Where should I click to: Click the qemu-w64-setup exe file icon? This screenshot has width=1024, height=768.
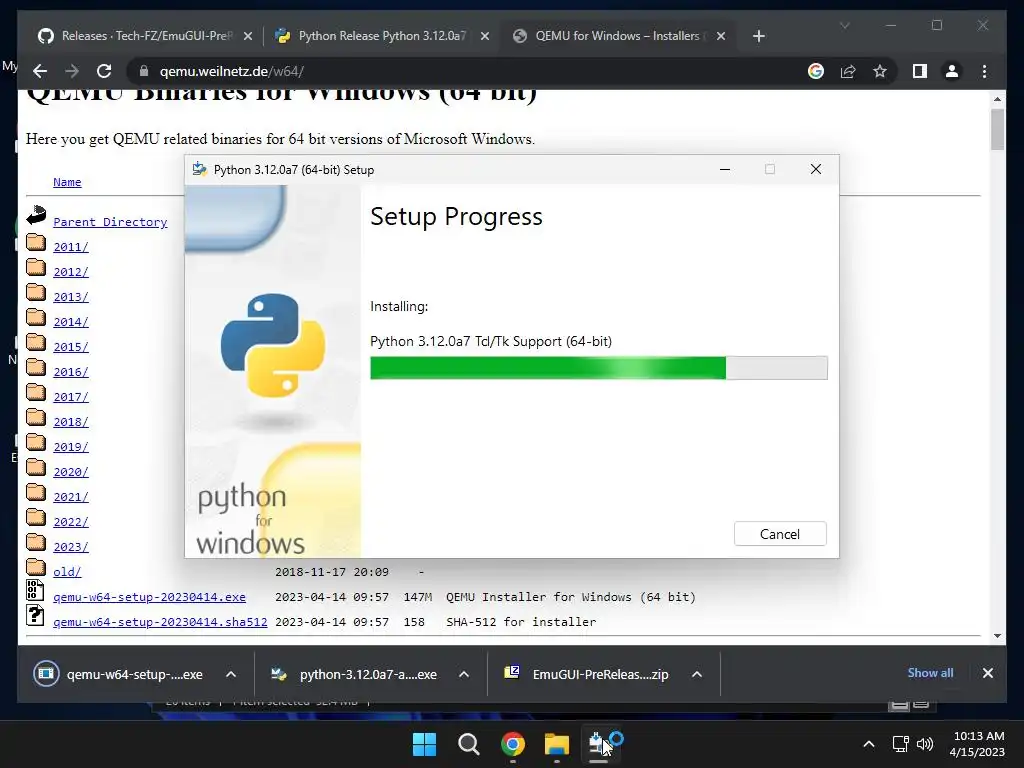(35, 590)
